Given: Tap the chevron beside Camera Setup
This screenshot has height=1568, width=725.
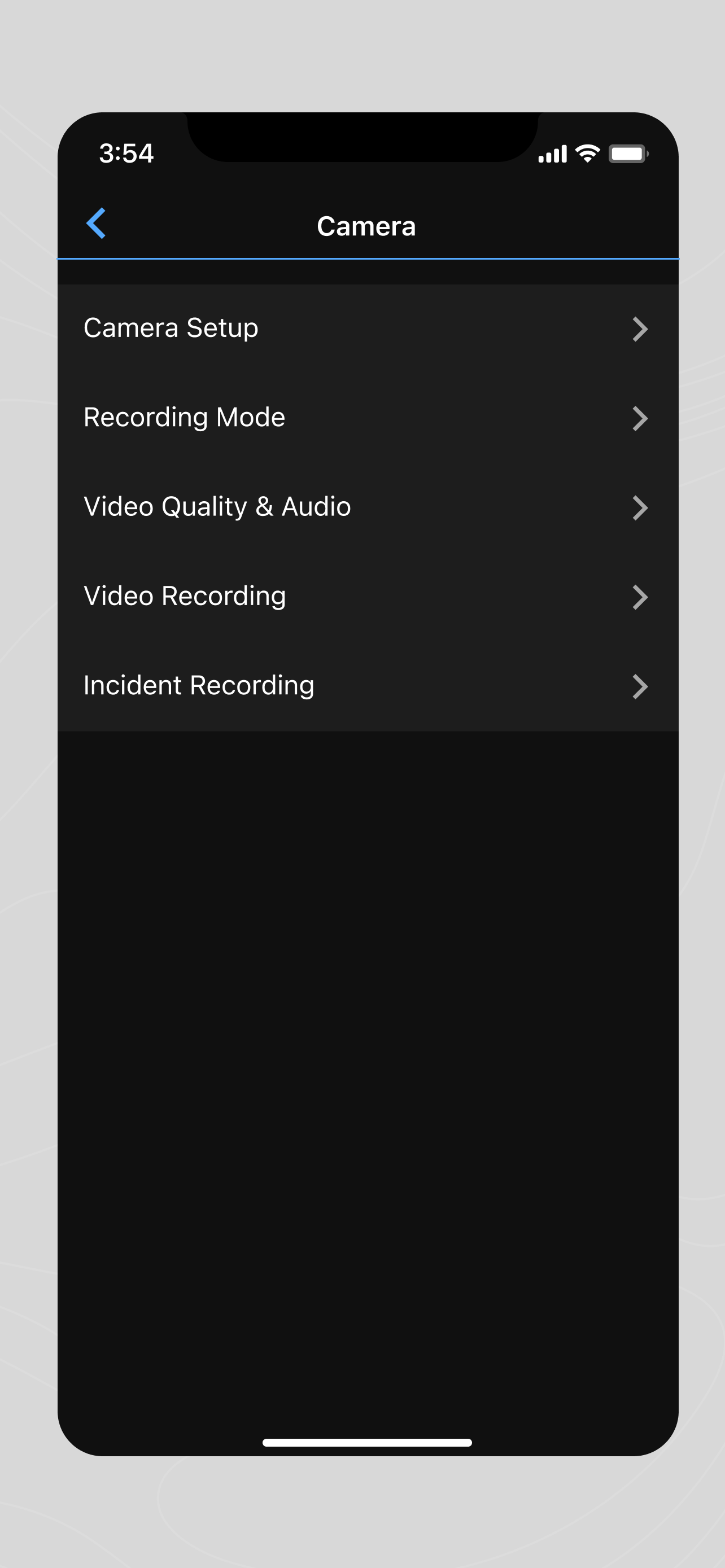Looking at the screenshot, I should 640,329.
